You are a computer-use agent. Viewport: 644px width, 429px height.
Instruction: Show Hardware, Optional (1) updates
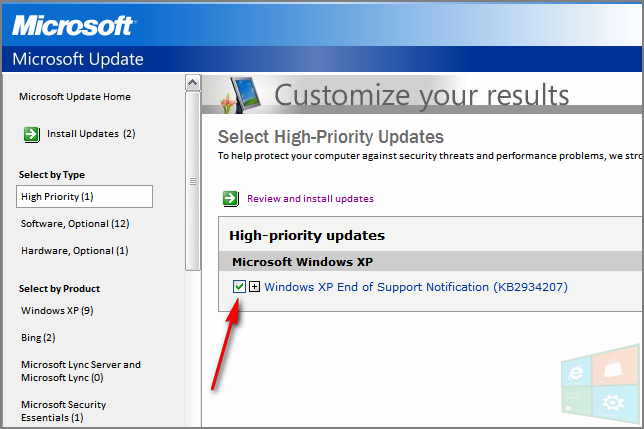(x=75, y=250)
